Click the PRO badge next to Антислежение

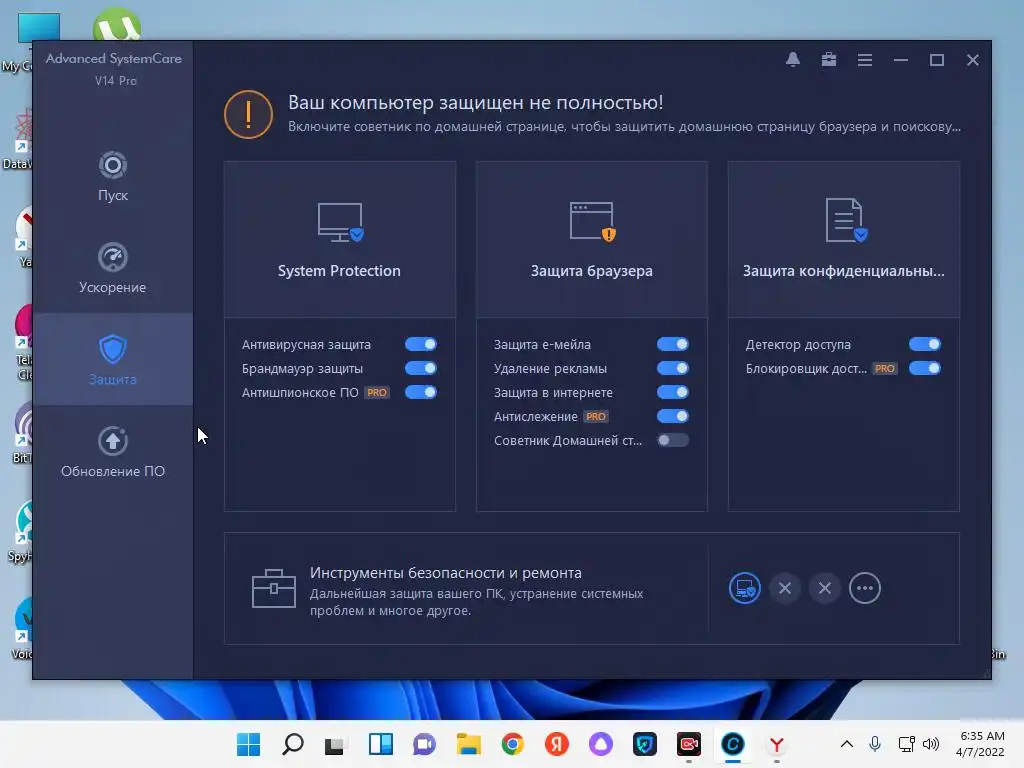coord(596,417)
